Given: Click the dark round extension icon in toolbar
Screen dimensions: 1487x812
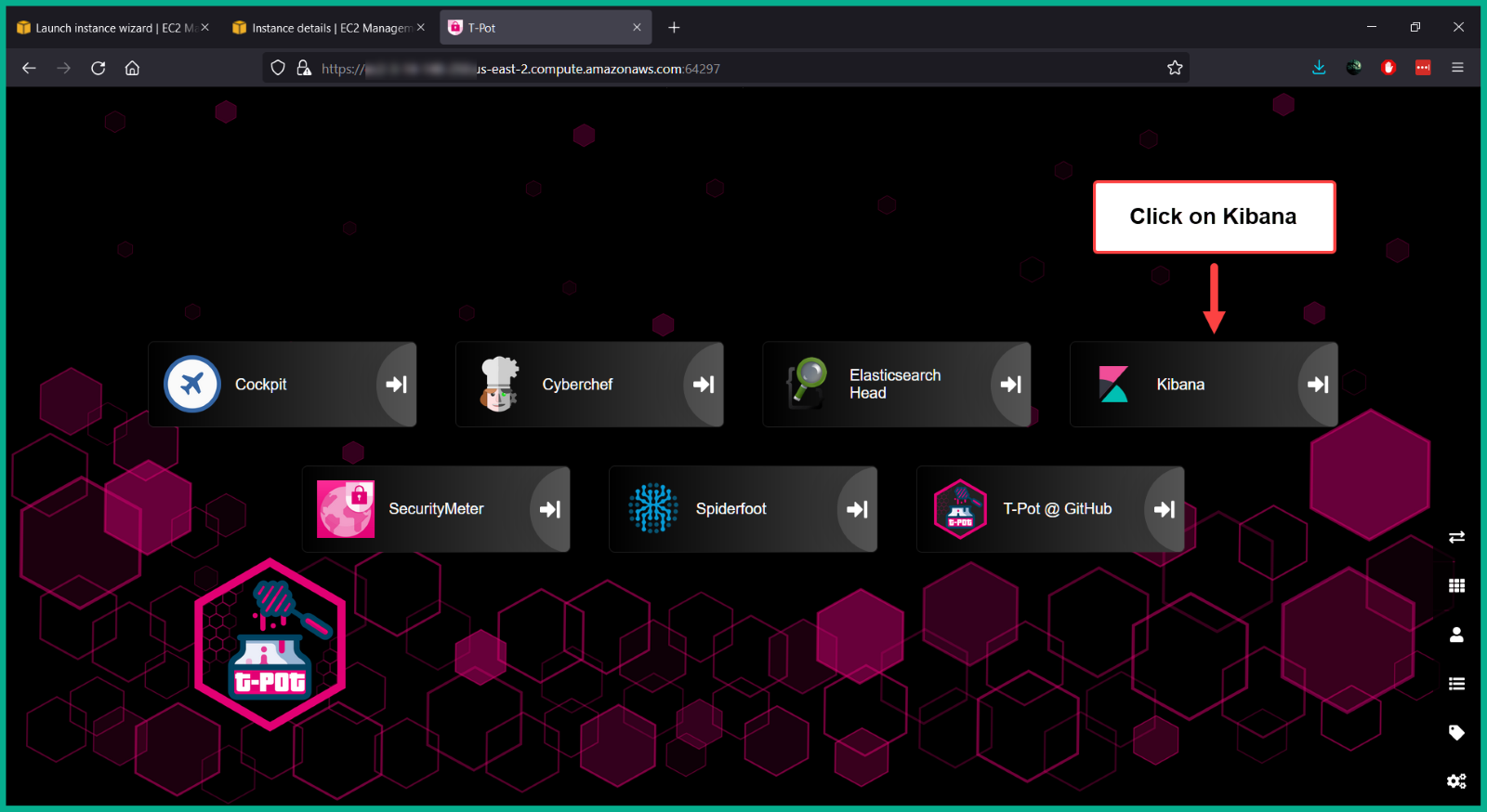Looking at the screenshot, I should click(x=1354, y=68).
